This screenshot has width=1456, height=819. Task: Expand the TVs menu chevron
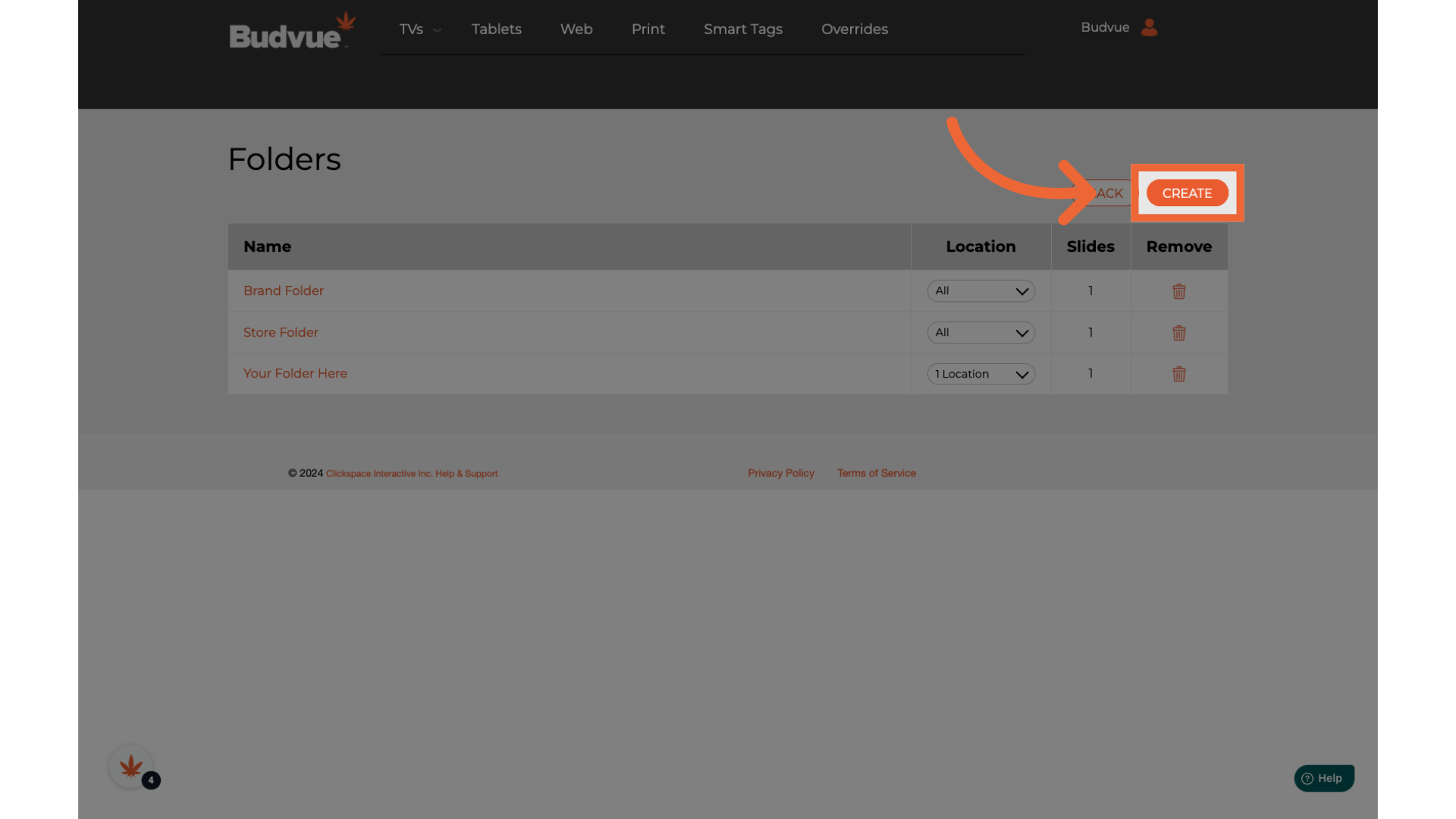coord(437,30)
